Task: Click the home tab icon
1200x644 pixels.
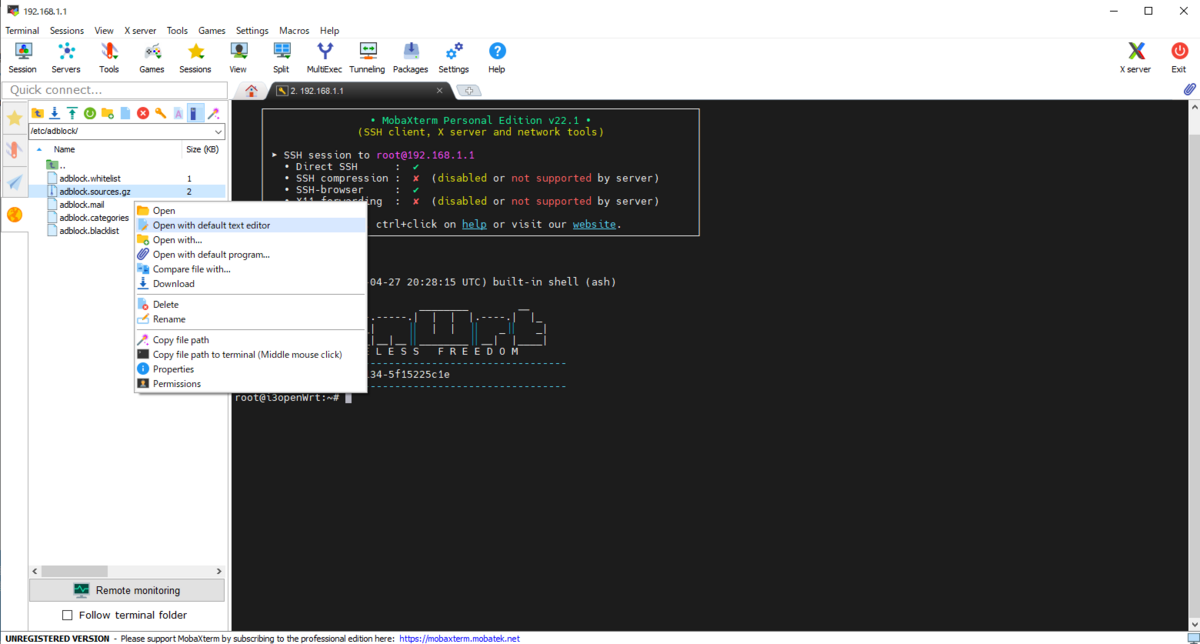Action: (x=251, y=91)
